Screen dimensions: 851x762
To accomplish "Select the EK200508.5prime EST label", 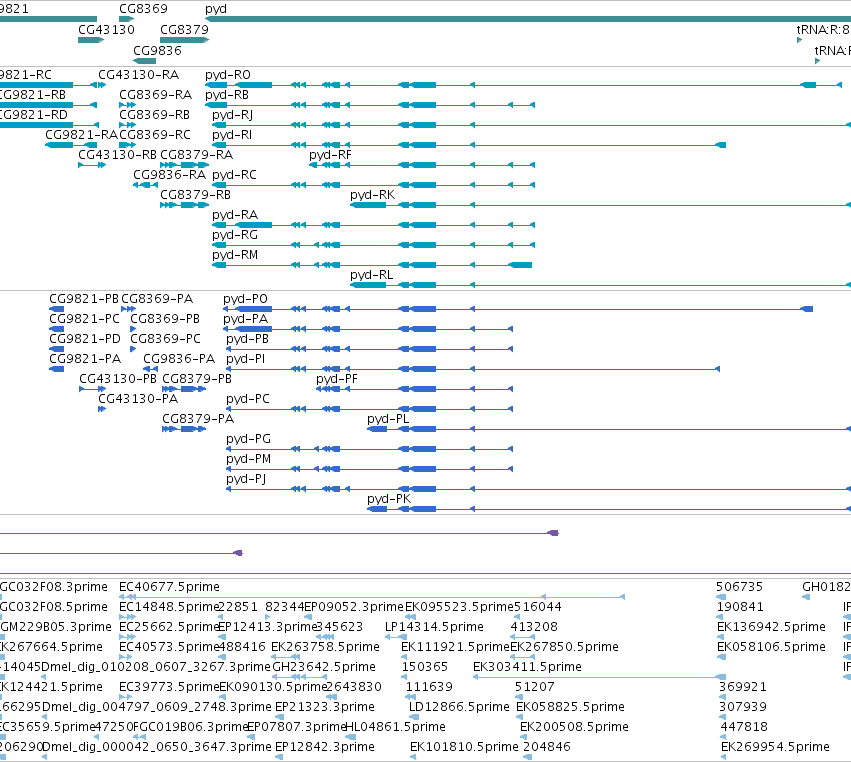I will [574, 728].
